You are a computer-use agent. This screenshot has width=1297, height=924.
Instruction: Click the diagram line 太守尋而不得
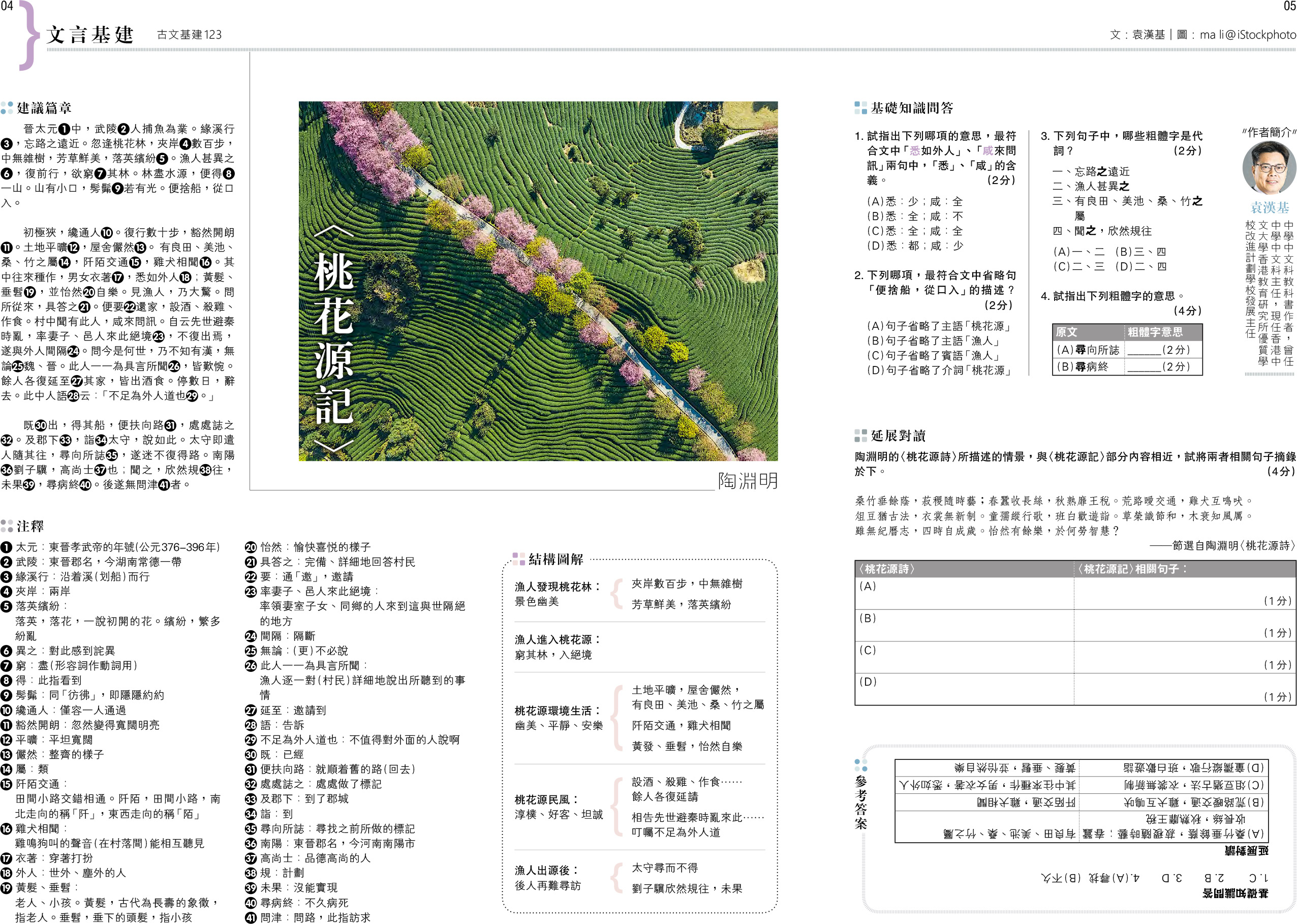pos(664,868)
